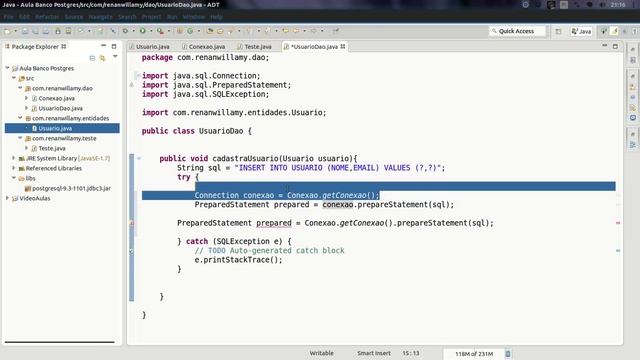Switch to the Teste.java editor tab

tap(254, 47)
